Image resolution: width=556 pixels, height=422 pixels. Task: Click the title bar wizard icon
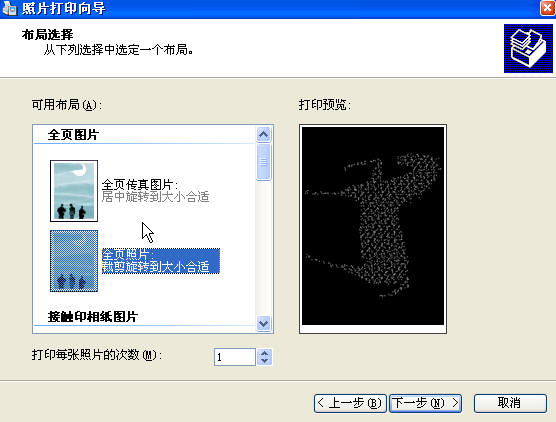pos(9,8)
